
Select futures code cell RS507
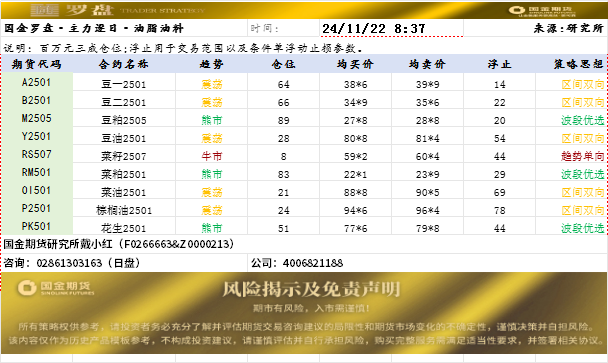click(x=36, y=154)
